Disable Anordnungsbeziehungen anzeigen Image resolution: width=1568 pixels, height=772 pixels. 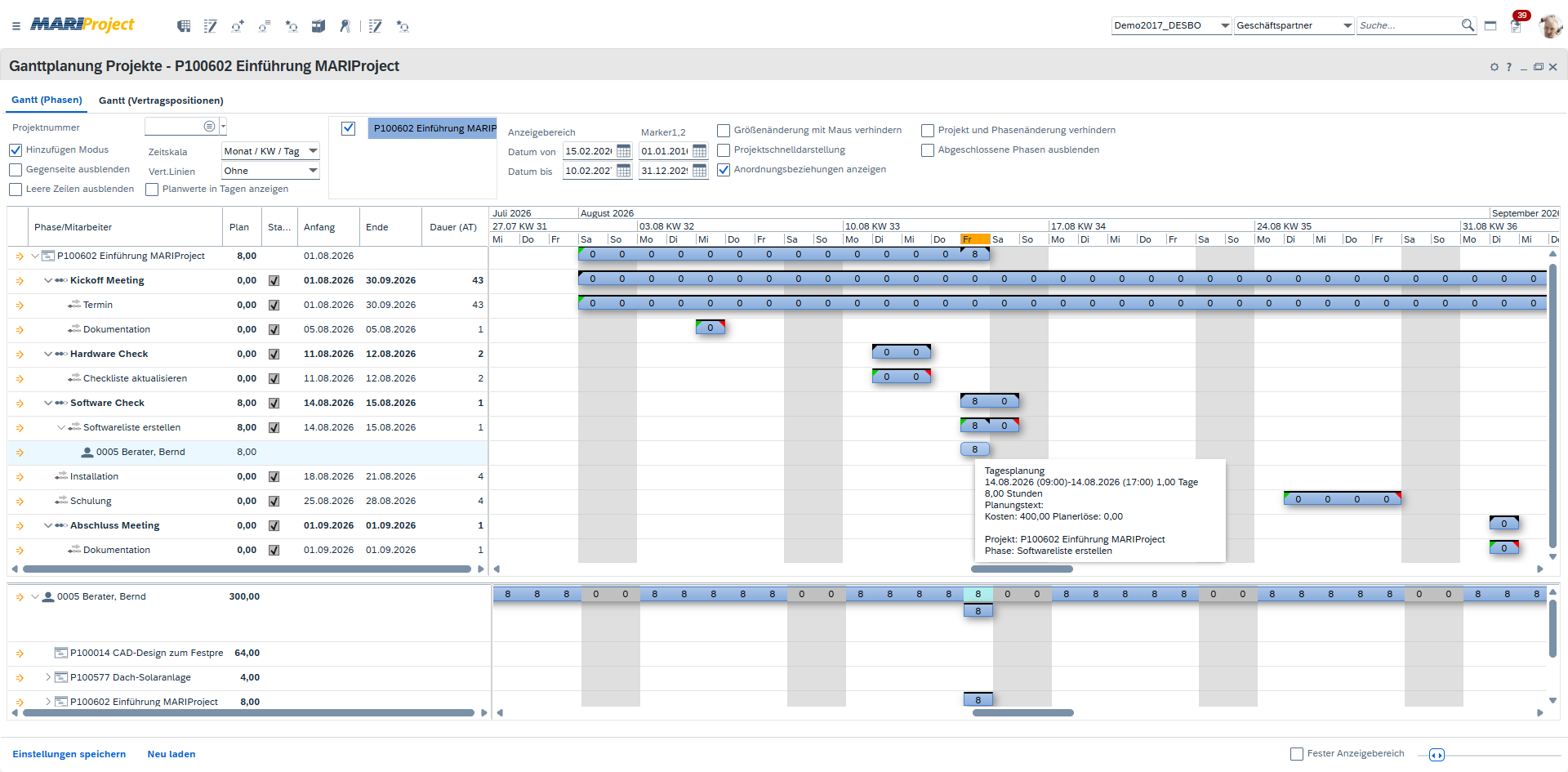[x=724, y=170]
